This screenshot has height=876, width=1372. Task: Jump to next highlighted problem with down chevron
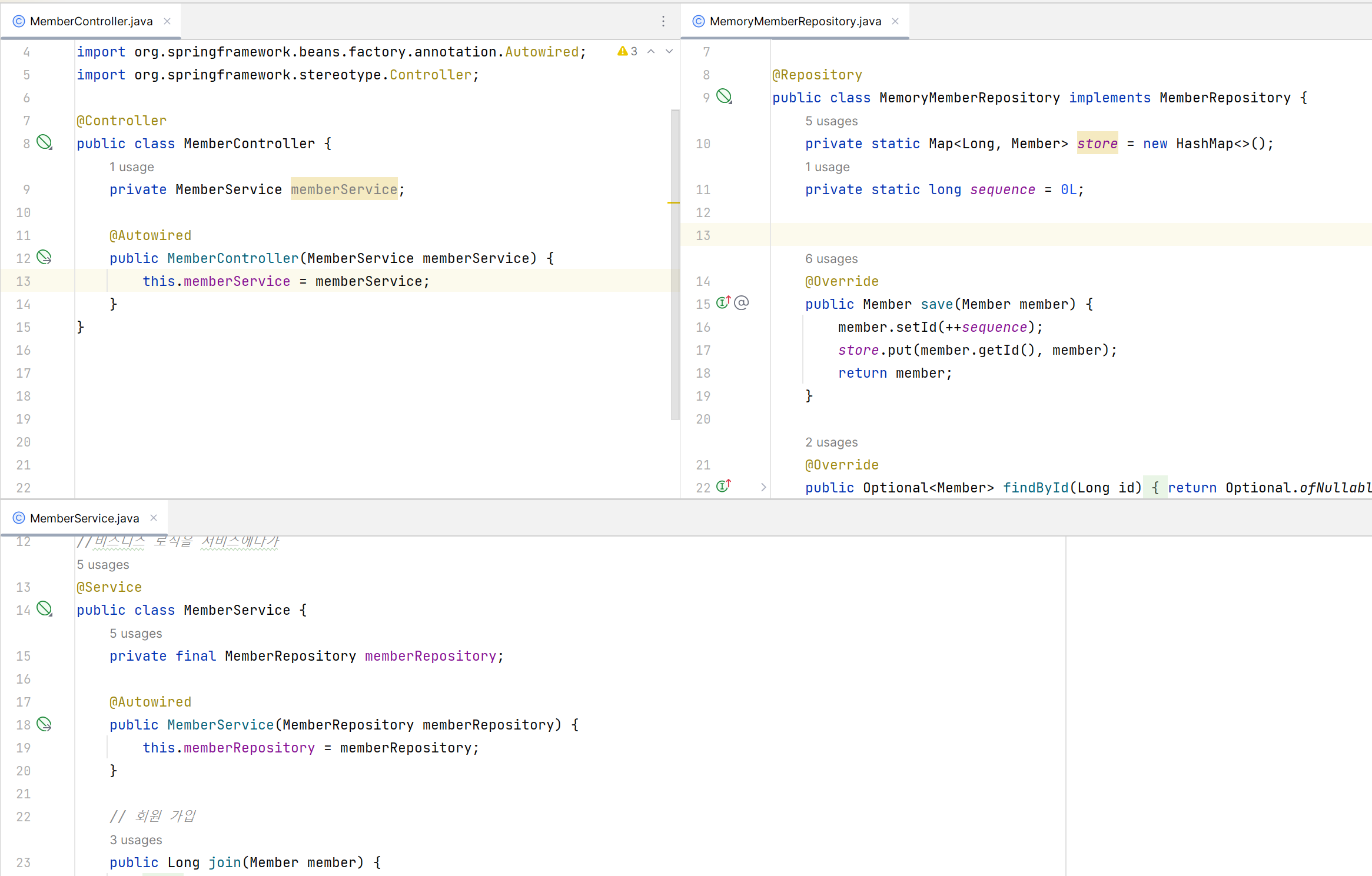click(669, 52)
